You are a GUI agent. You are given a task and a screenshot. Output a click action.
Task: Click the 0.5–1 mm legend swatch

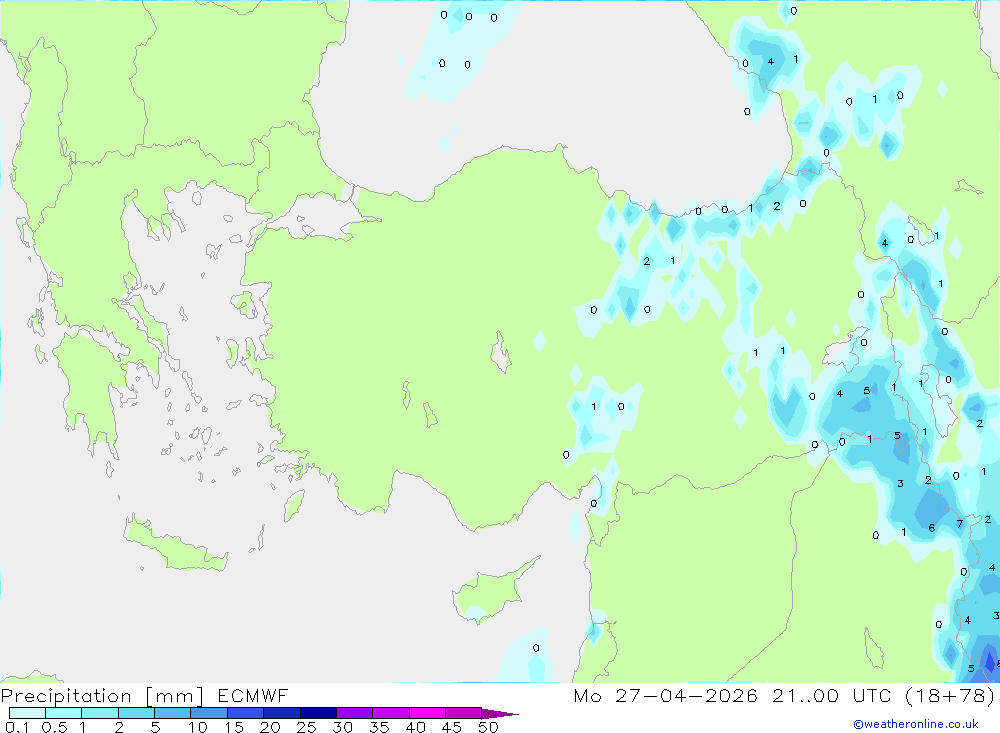(x=64, y=713)
